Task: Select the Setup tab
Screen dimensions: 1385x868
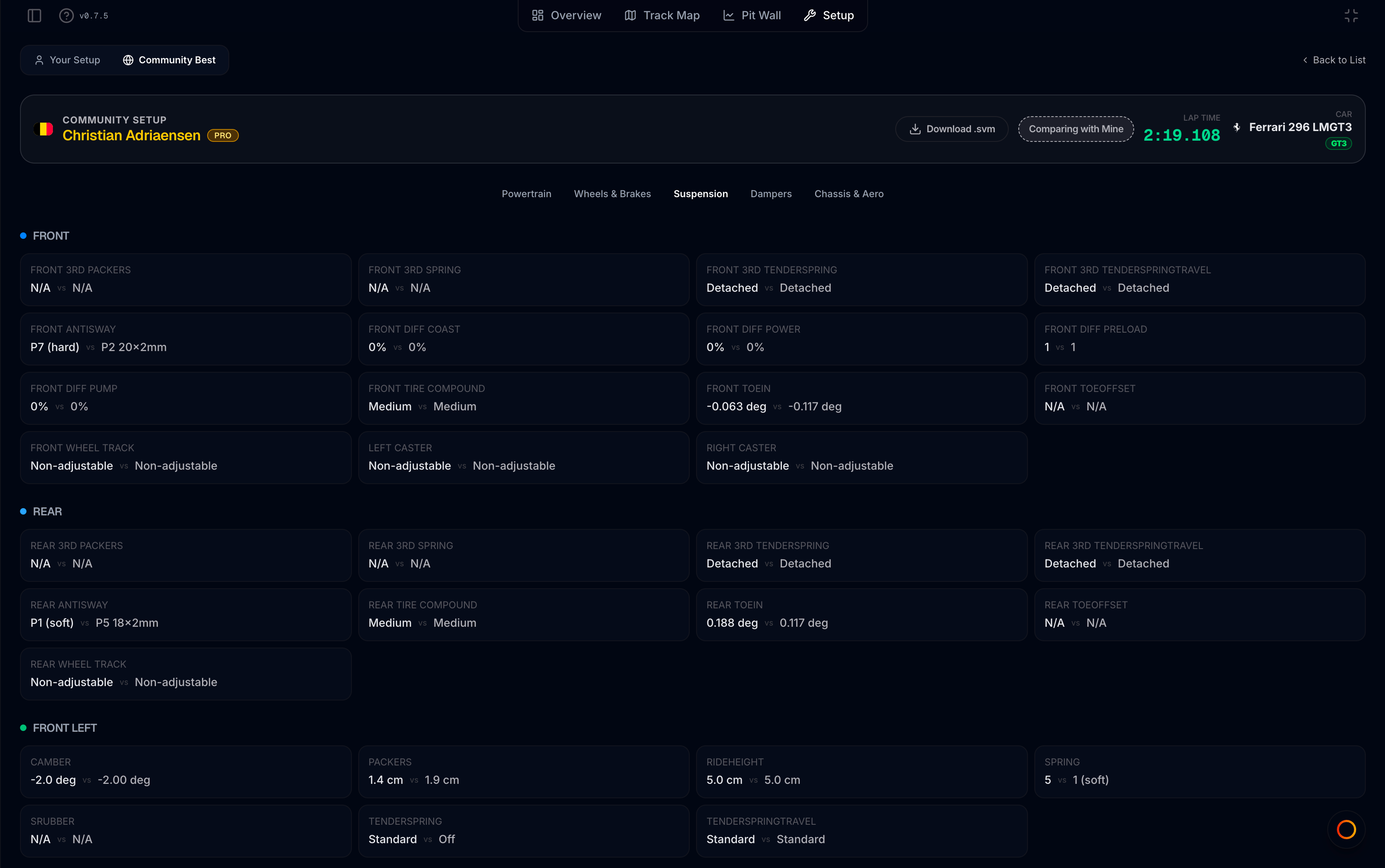Action: pyautogui.click(x=829, y=16)
